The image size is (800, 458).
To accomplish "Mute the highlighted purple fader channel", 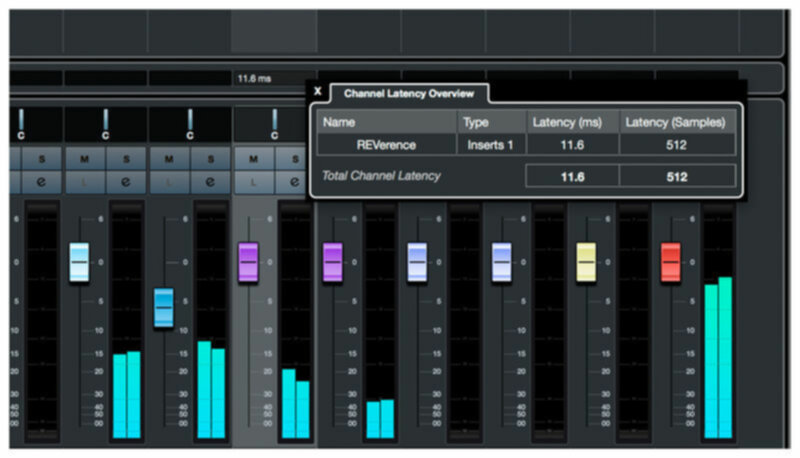I will (253, 159).
